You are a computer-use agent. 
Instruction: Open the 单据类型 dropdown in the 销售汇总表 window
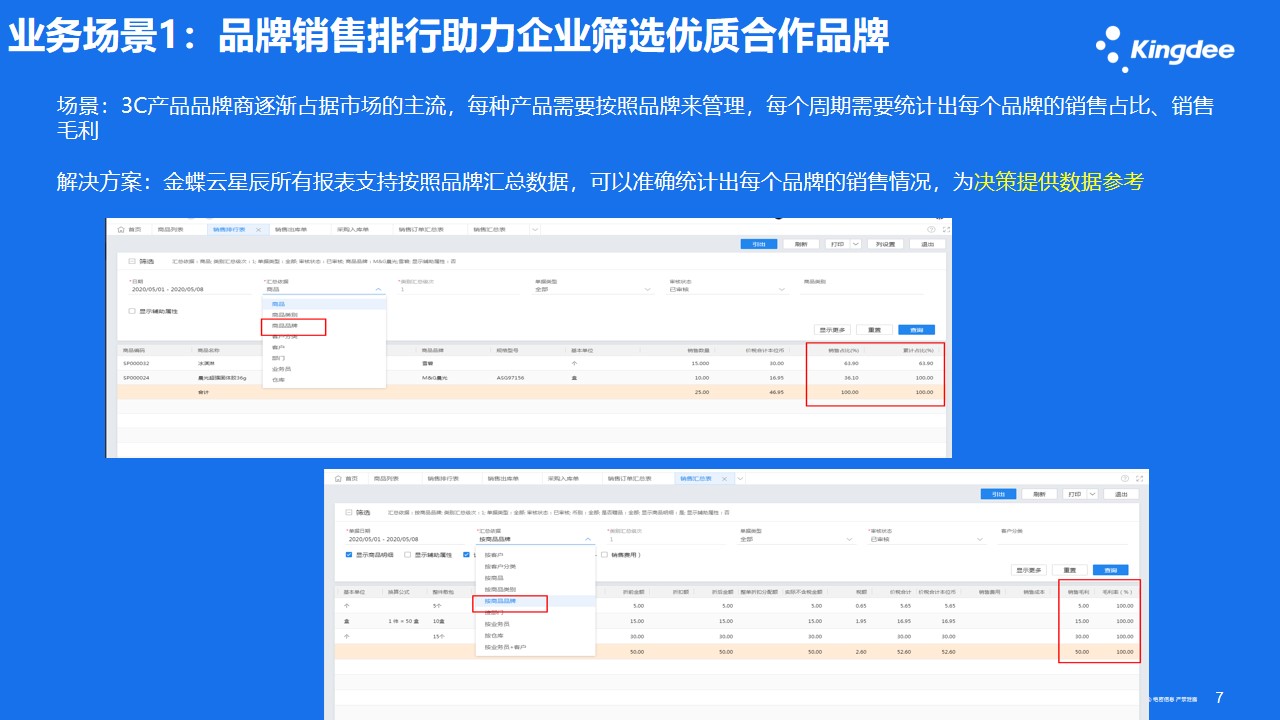pyautogui.click(x=797, y=539)
